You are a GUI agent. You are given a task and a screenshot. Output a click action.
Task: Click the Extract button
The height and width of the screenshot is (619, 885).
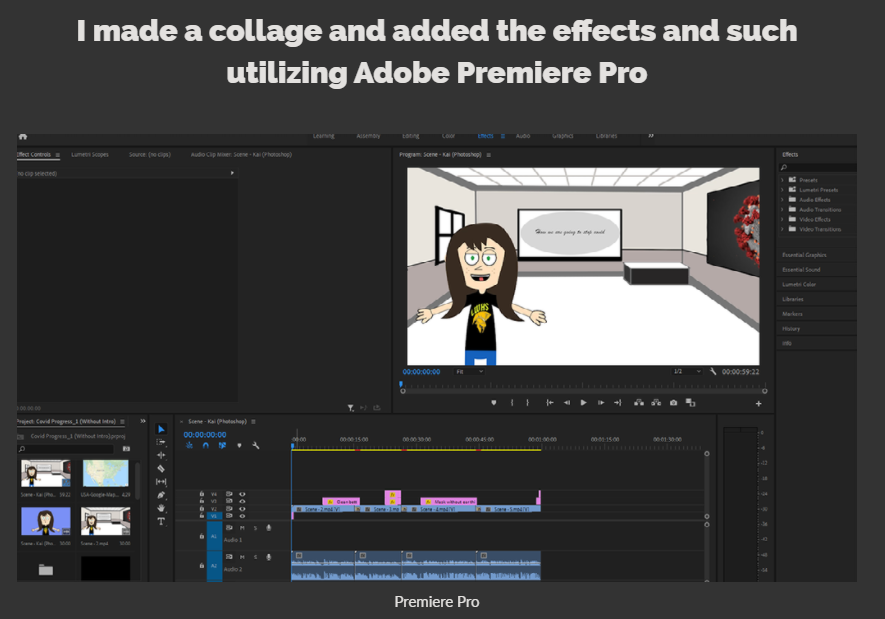pyautogui.click(x=656, y=403)
